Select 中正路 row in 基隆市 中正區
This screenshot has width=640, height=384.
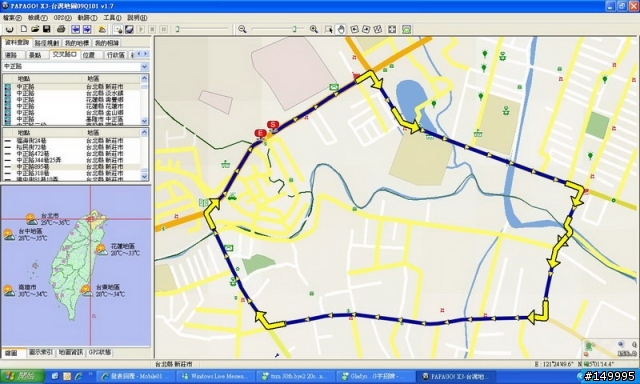[72, 119]
